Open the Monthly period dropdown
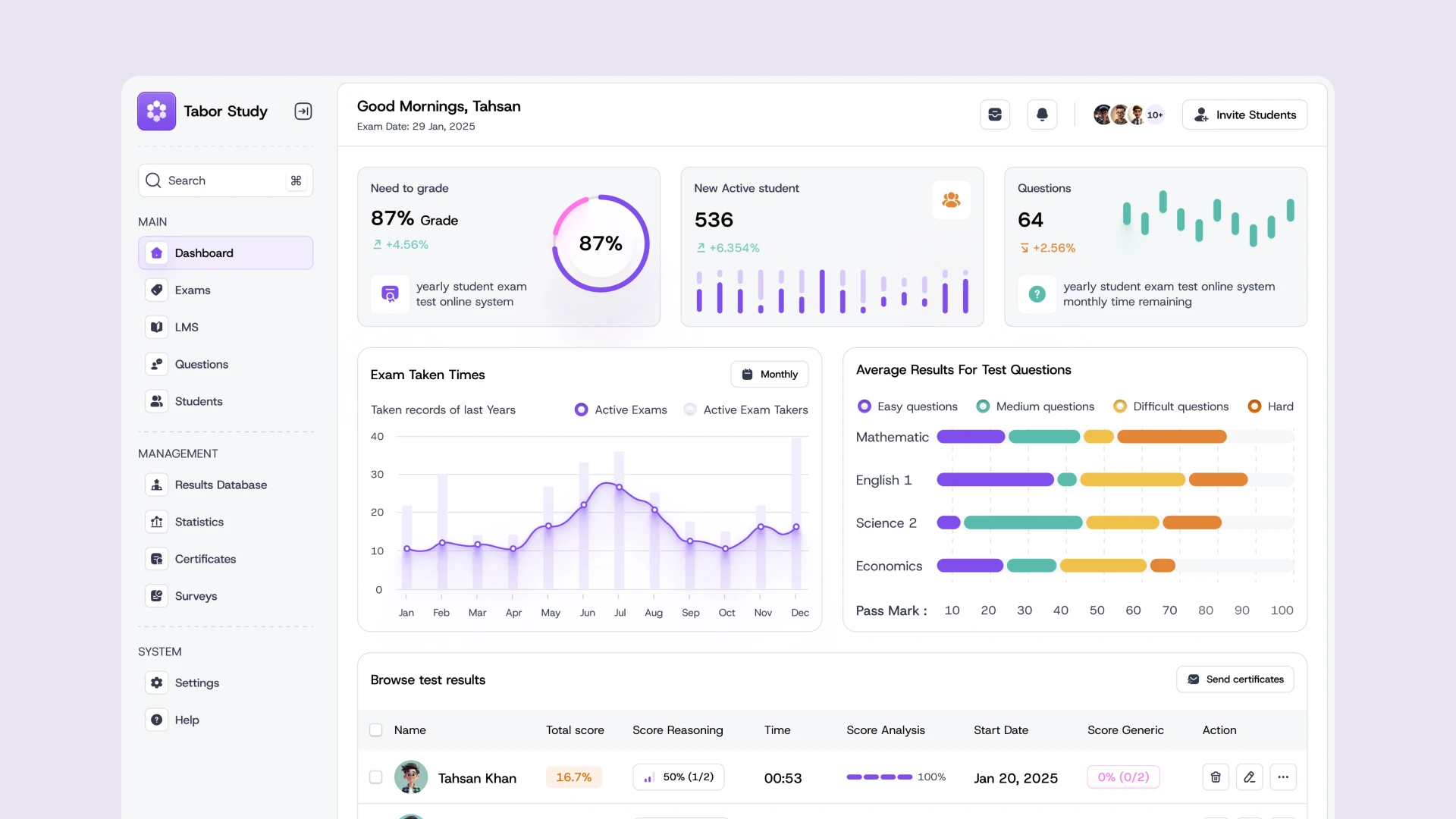Image resolution: width=1456 pixels, height=819 pixels. point(770,375)
